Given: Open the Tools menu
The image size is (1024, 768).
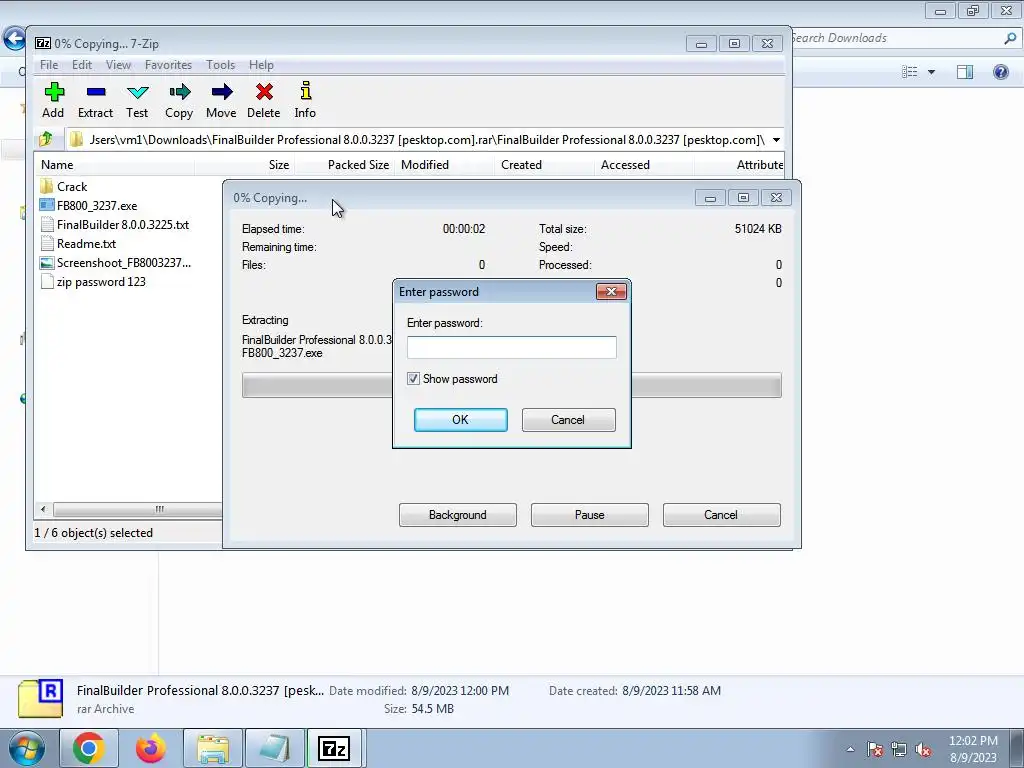Looking at the screenshot, I should 220,65.
